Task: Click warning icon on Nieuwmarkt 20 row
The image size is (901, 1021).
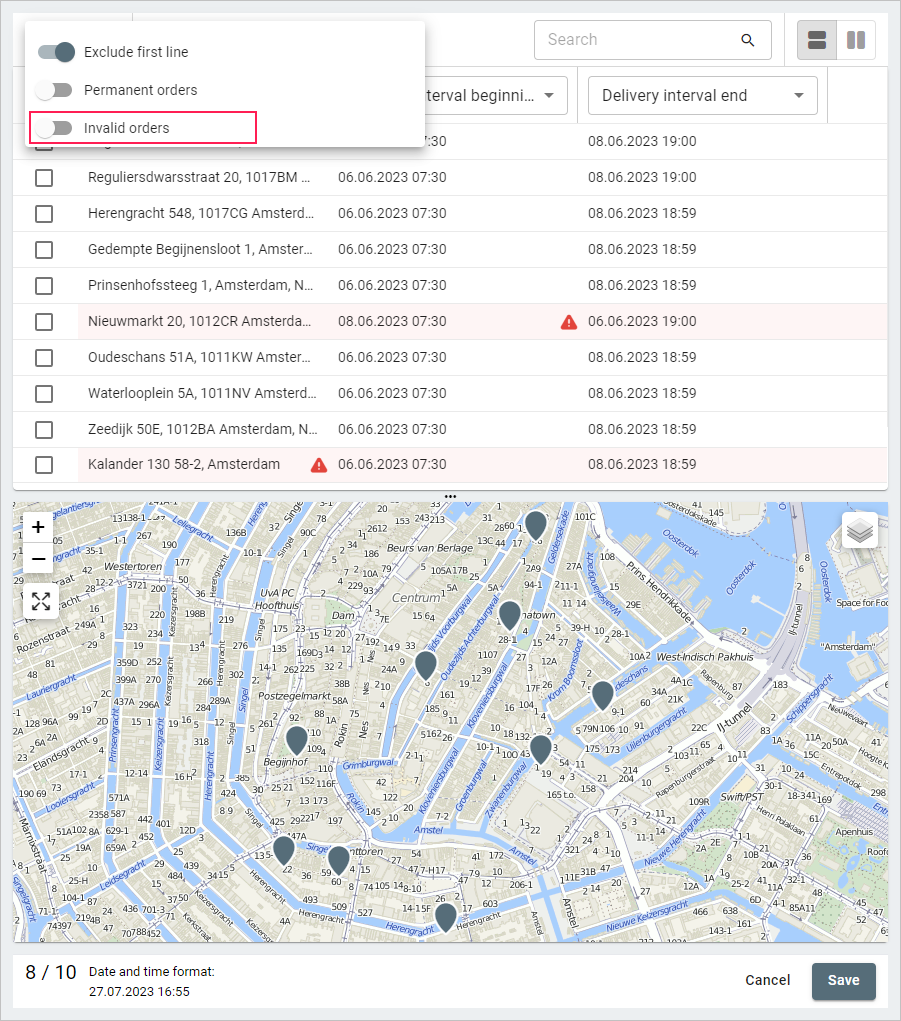Action: (569, 322)
